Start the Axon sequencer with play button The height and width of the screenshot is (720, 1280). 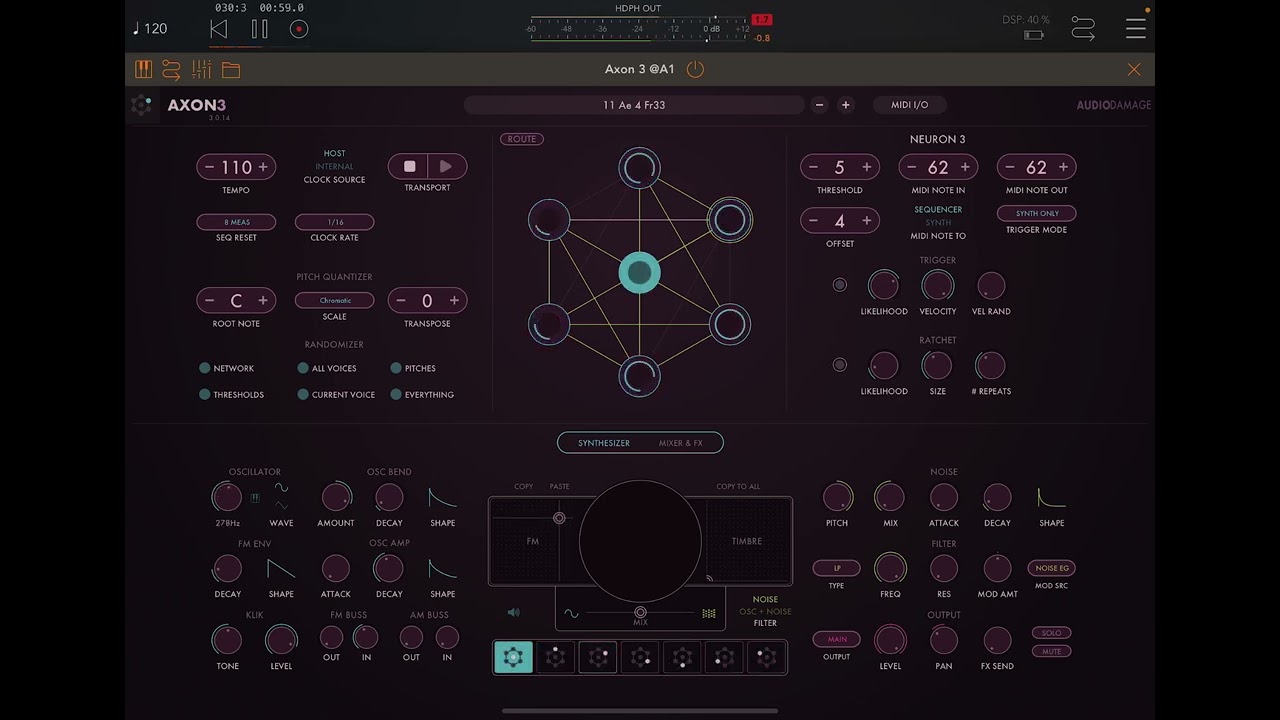(x=446, y=167)
